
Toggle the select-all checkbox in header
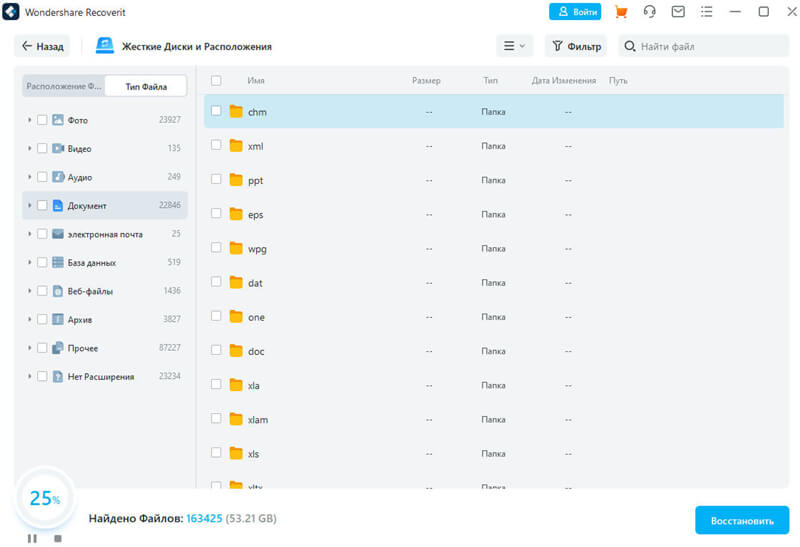pos(216,80)
